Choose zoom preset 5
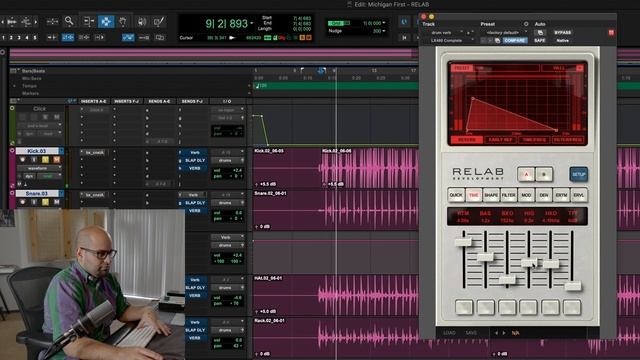The width and height of the screenshot is (640, 360). tap(35, 38)
